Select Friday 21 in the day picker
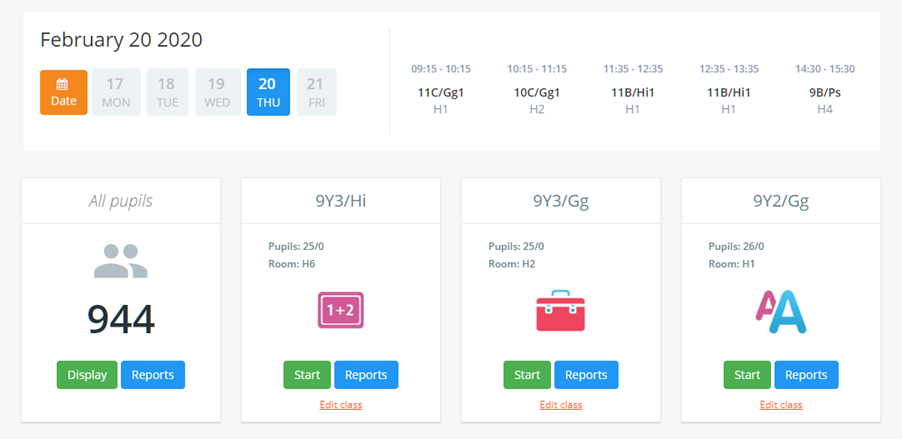The height and width of the screenshot is (439, 902). [316, 92]
